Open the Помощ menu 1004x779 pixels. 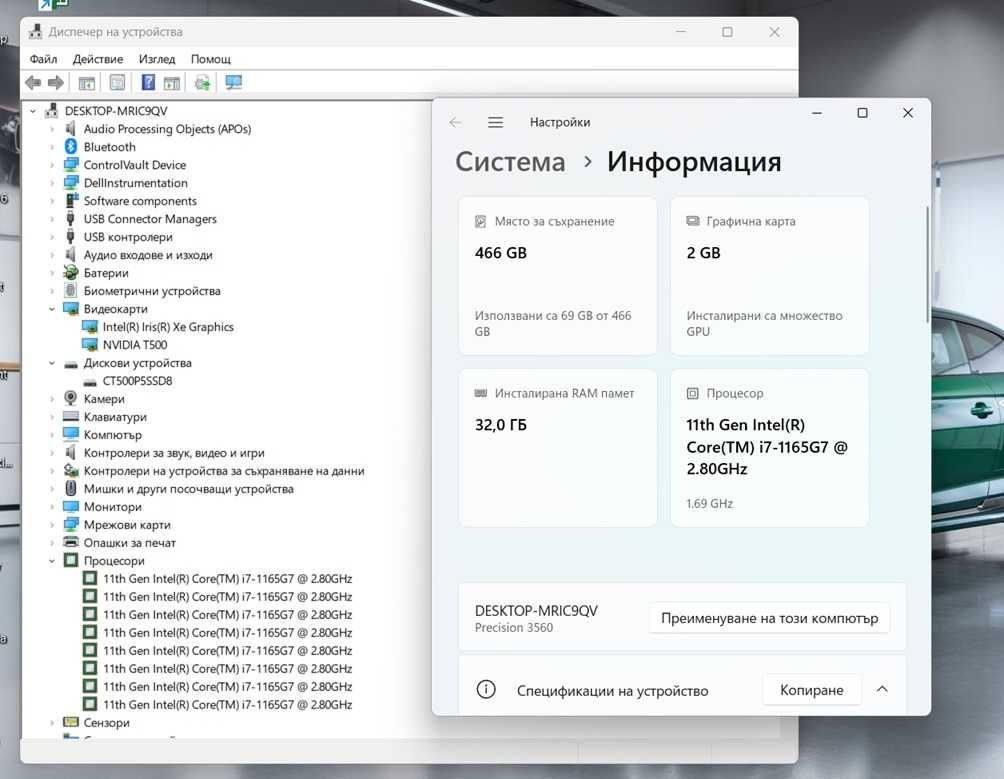pos(211,59)
